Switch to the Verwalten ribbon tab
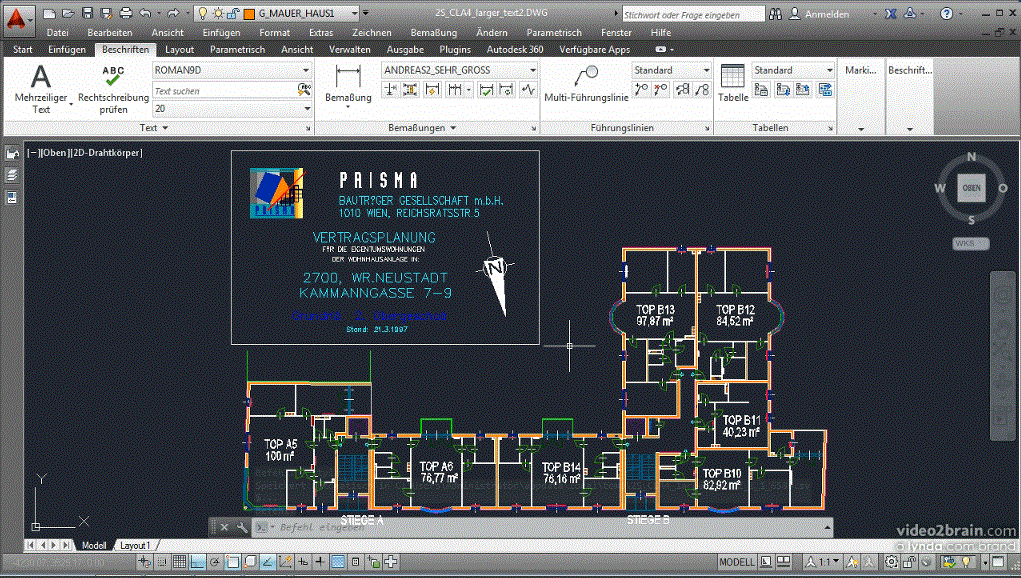 [350, 49]
